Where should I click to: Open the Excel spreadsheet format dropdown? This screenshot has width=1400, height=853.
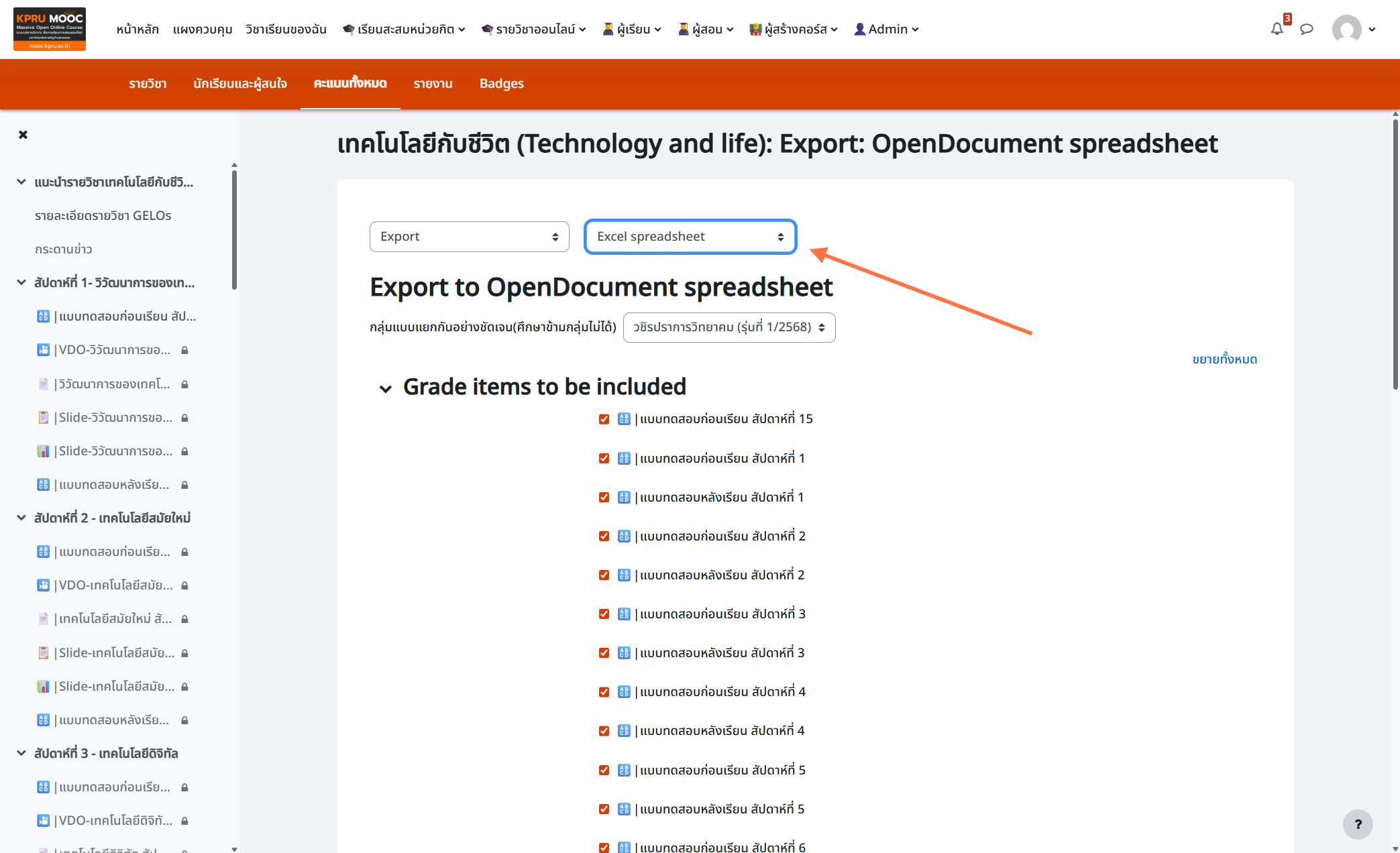pos(690,237)
